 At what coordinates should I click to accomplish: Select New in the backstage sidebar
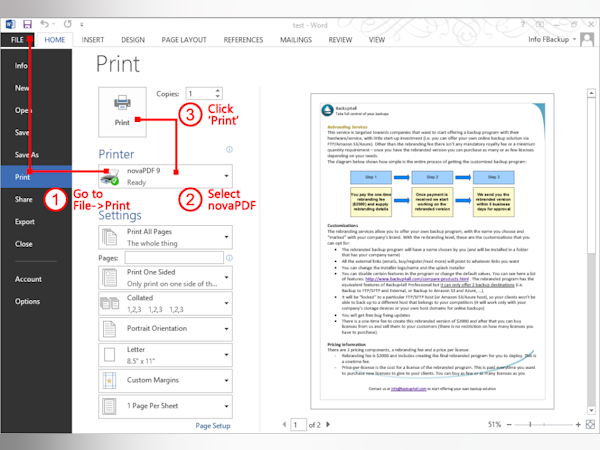pyautogui.click(x=36, y=88)
